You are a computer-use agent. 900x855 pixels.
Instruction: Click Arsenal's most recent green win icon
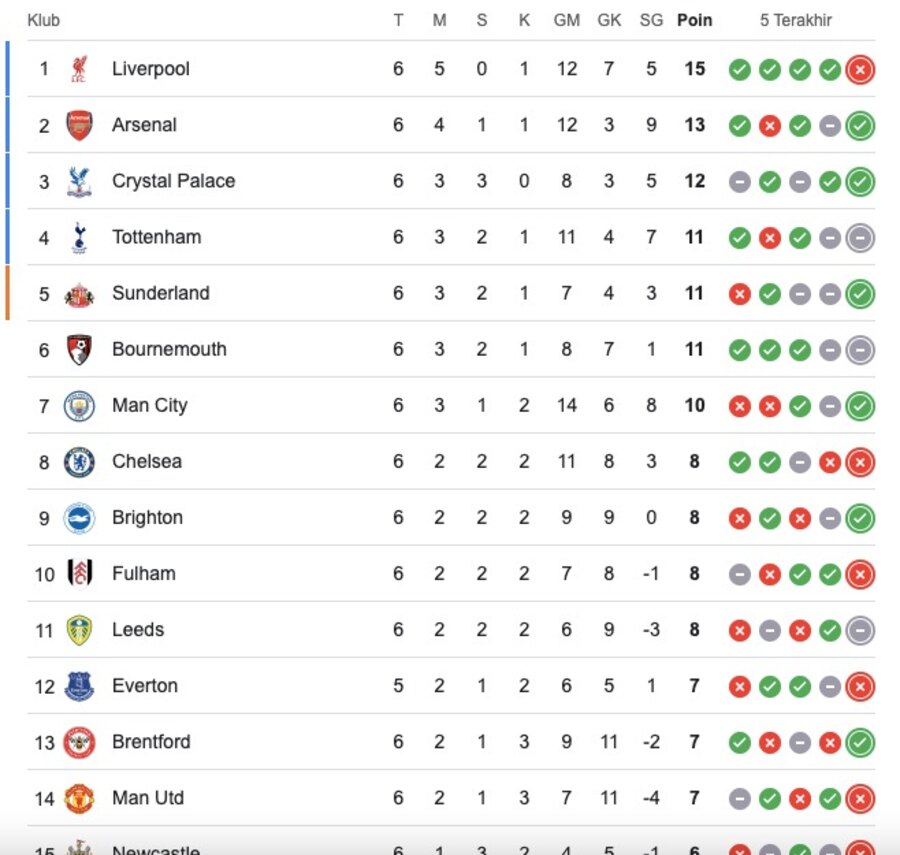pos(859,126)
